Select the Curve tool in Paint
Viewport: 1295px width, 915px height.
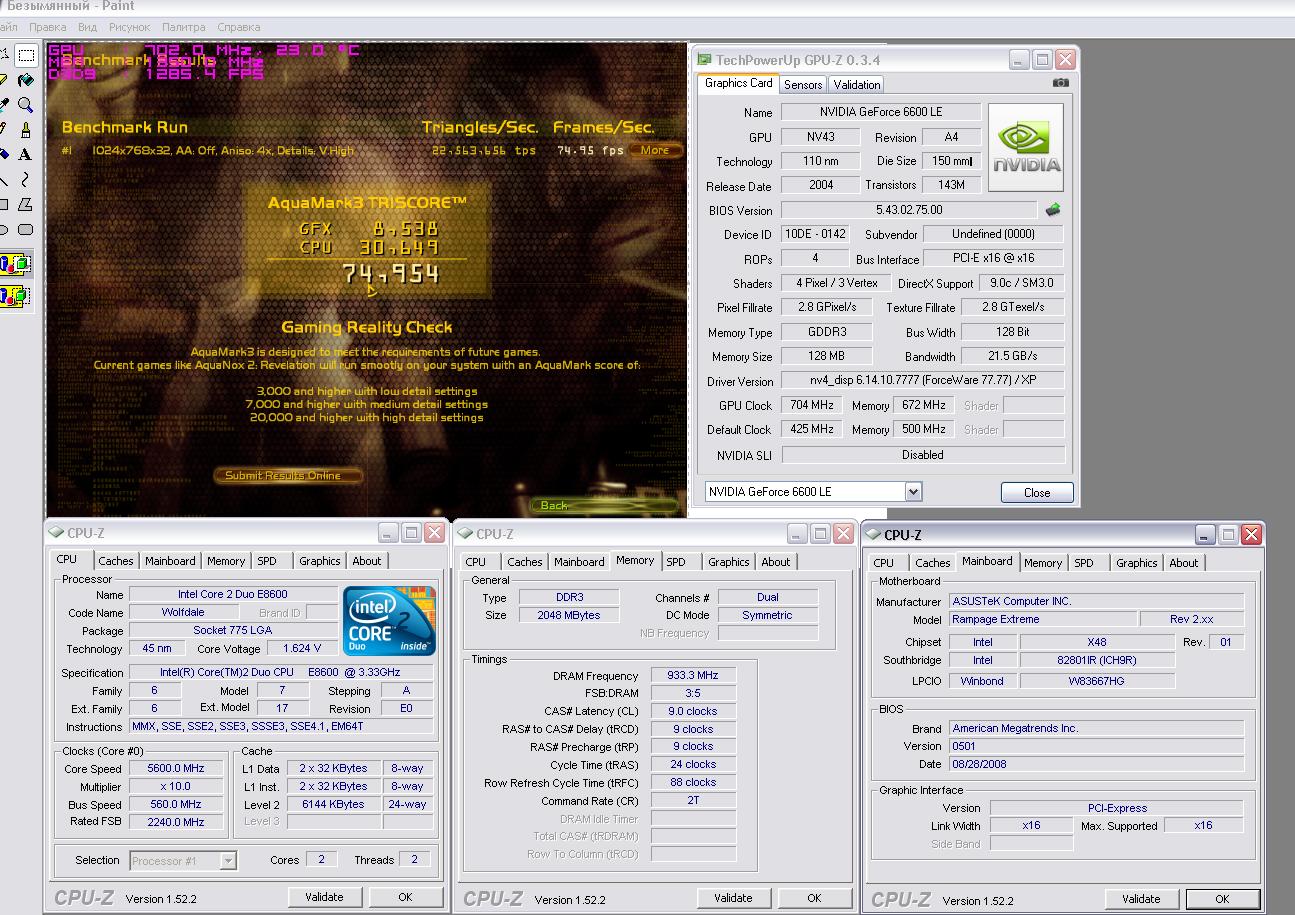coord(26,179)
